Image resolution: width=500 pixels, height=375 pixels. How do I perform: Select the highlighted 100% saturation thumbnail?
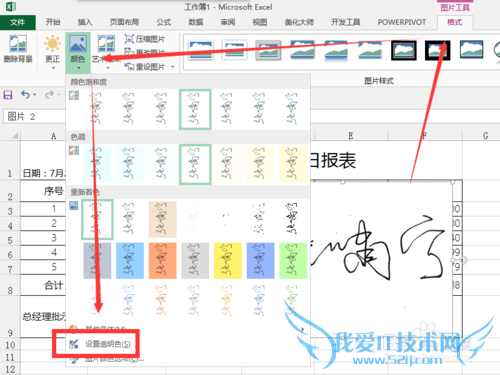[x=195, y=109]
